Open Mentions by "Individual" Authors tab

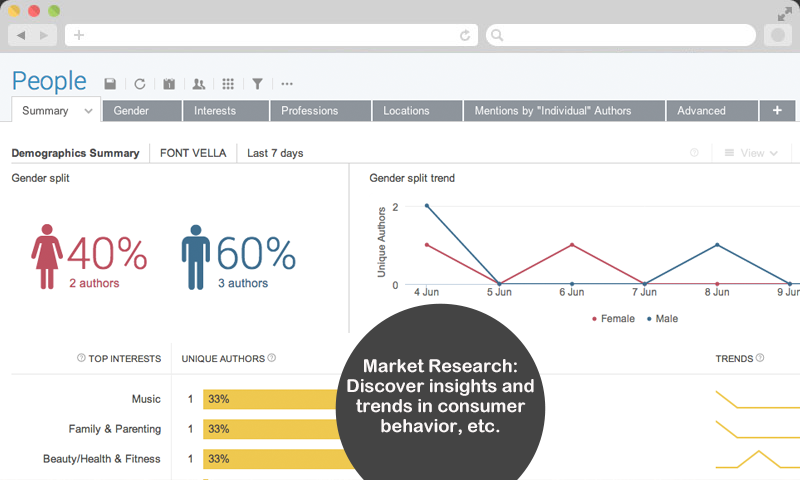tap(564, 111)
